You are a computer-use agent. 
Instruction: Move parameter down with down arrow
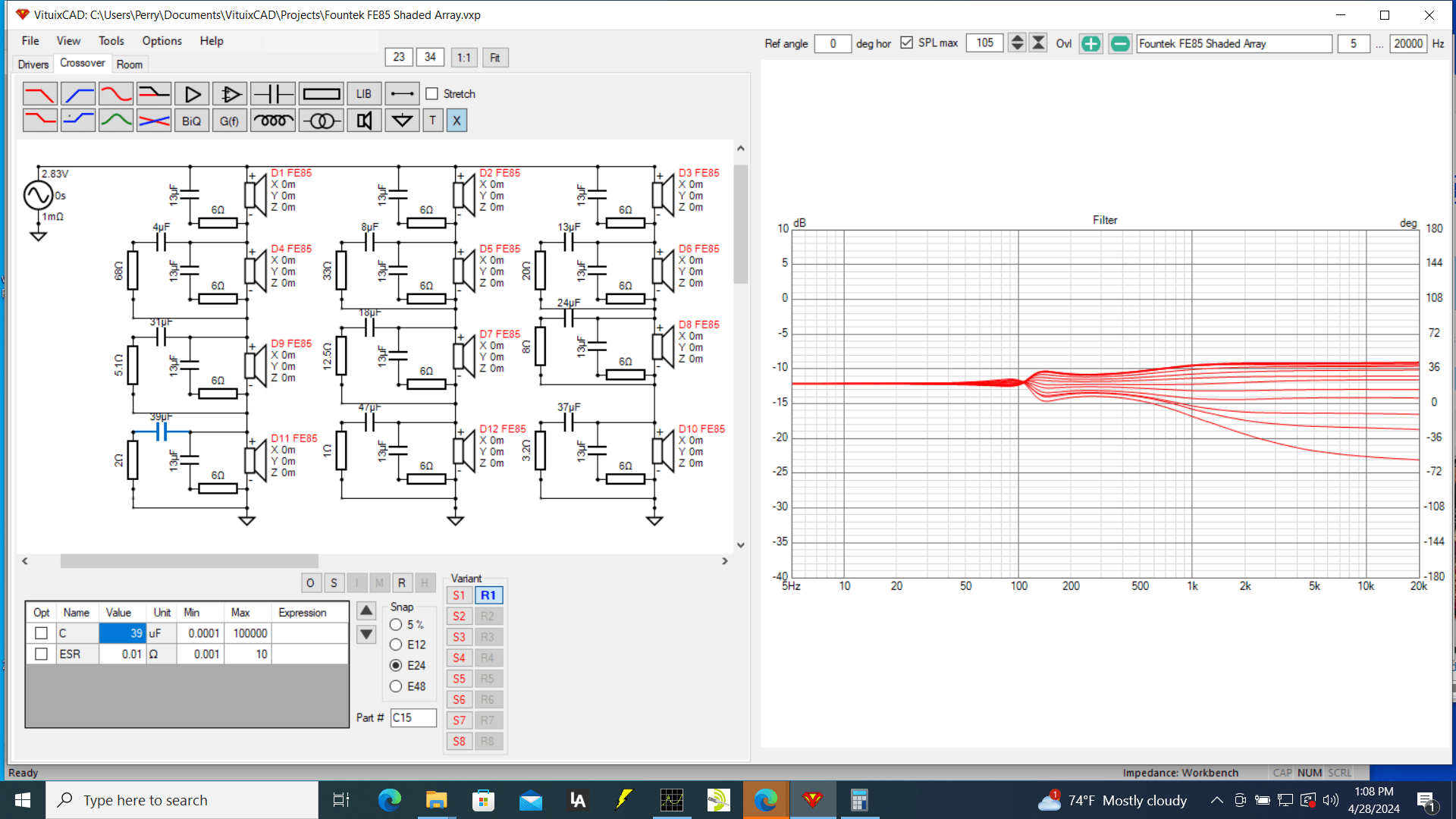[366, 634]
